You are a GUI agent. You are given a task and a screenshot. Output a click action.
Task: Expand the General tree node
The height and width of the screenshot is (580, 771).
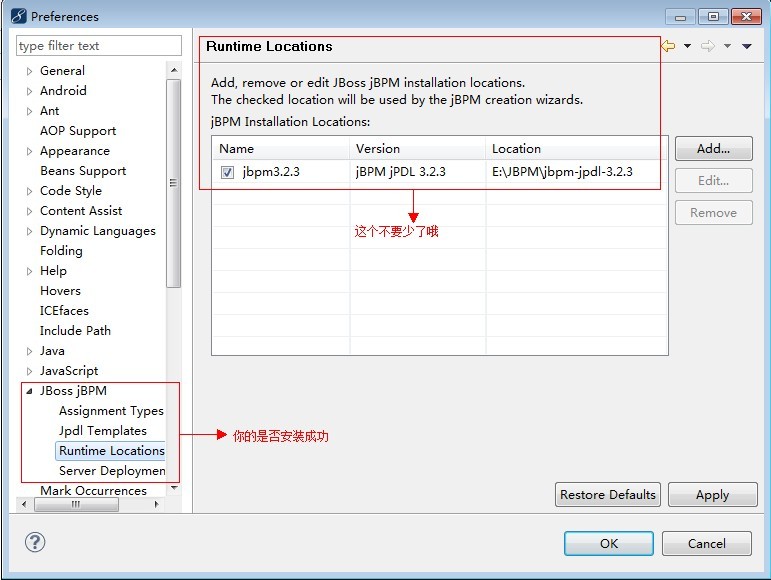[x=30, y=71]
